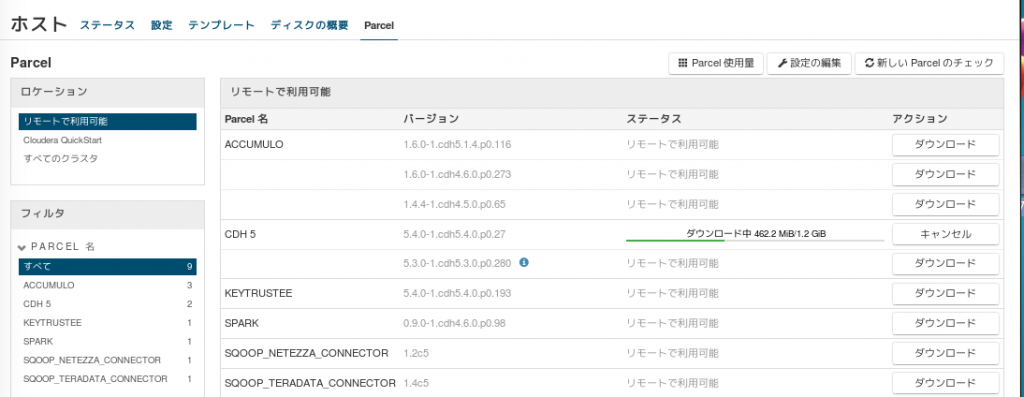Screen dimensions: 1024x397
Task: Download ACCUMULO 1.4.4-1.cdh4.5.0.p0.65 parcel
Action: (x=946, y=204)
